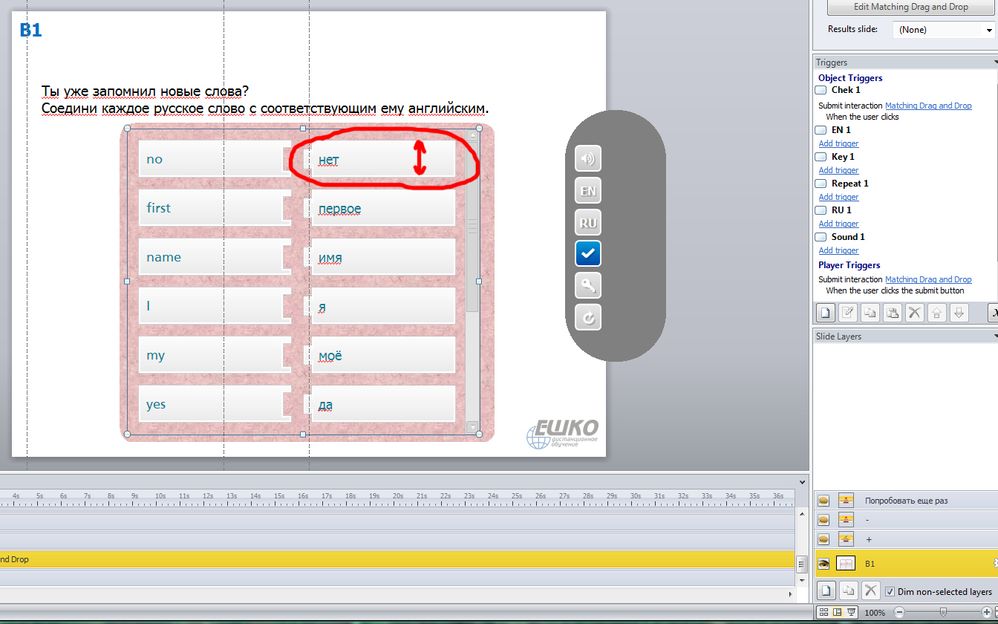This screenshot has height=624, width=998.
Task: Select the Sound 1 object icon in Triggers
Action: pos(821,237)
